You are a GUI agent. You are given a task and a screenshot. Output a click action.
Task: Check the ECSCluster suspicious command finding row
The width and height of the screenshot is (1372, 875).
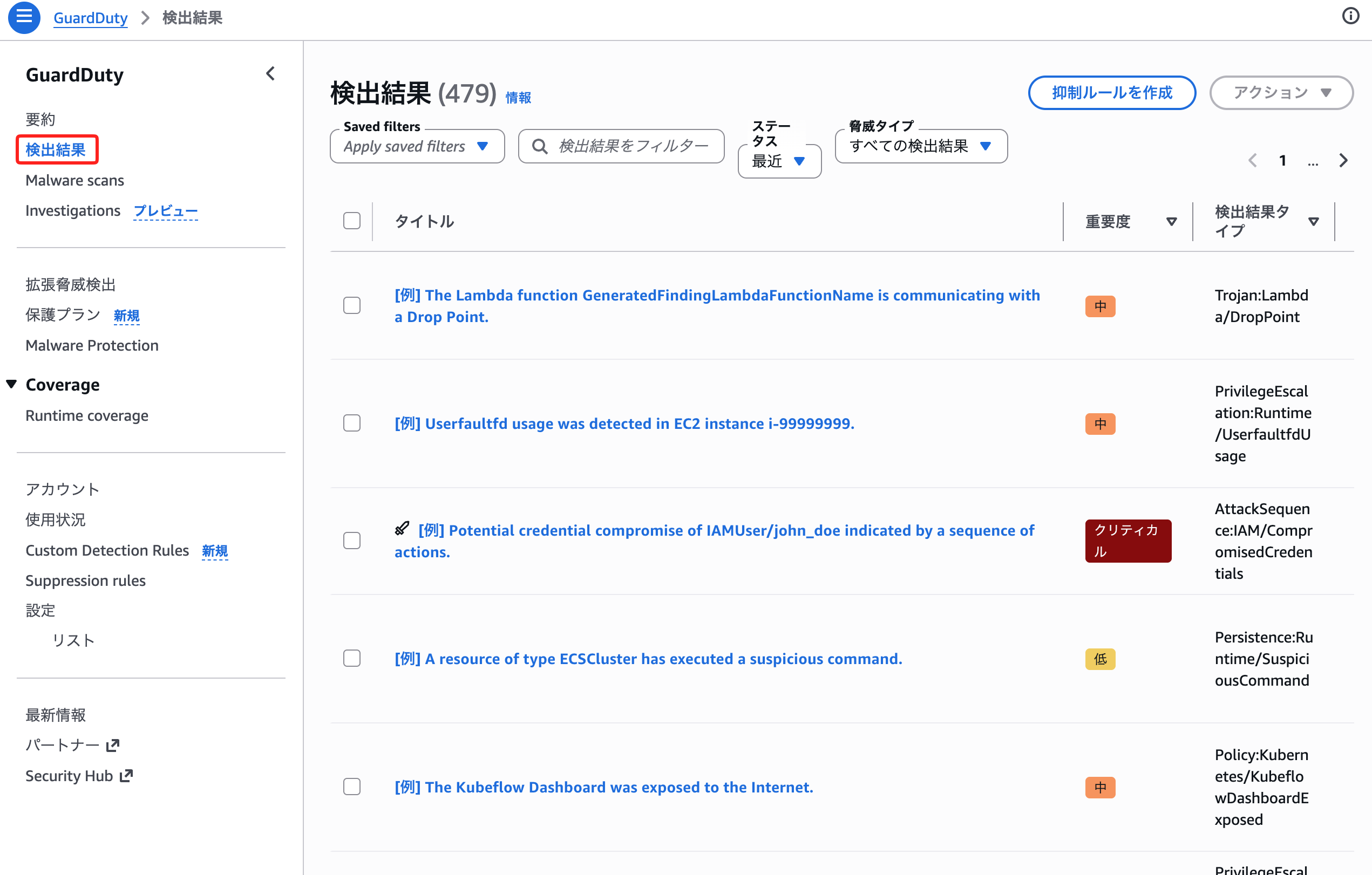[x=352, y=659]
